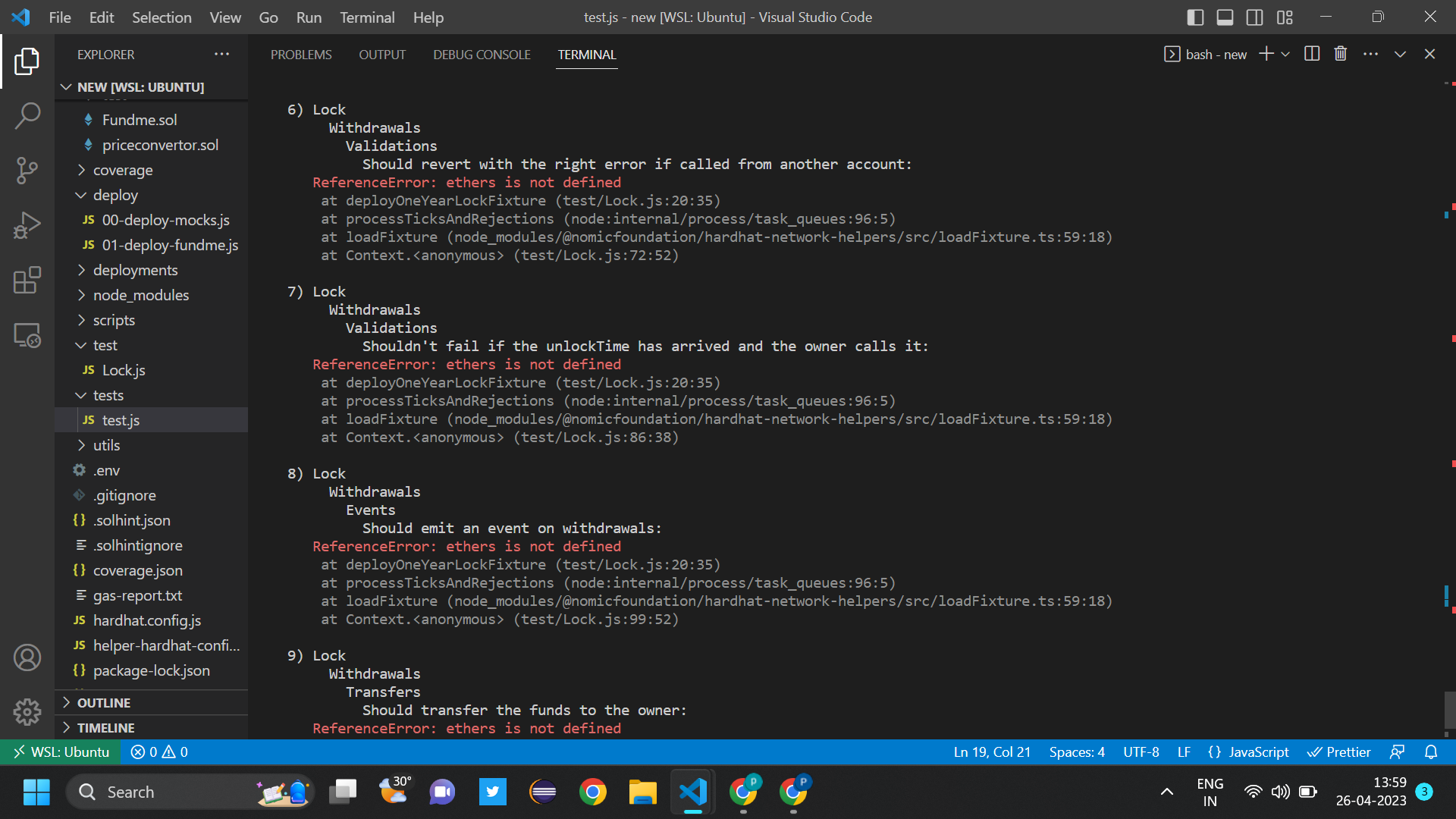Click Ln 19, Col 21 cursor position
This screenshot has width=1456, height=819.
click(x=992, y=752)
